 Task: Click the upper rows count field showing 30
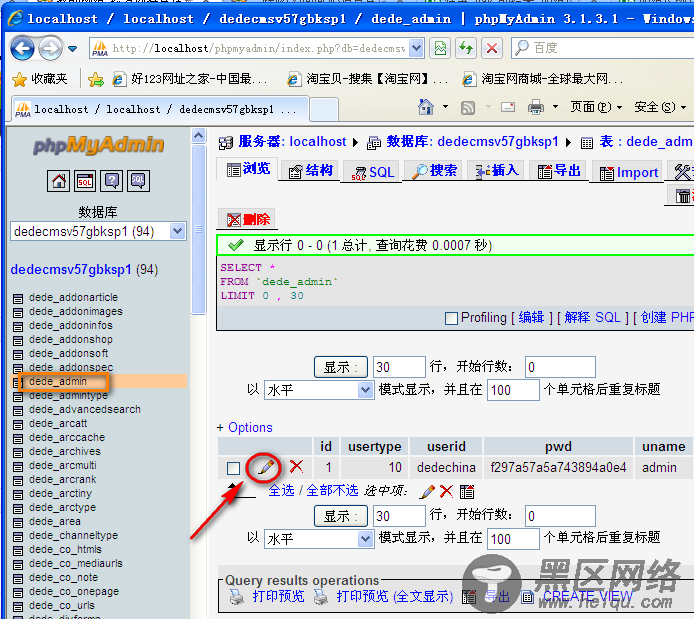click(399, 367)
